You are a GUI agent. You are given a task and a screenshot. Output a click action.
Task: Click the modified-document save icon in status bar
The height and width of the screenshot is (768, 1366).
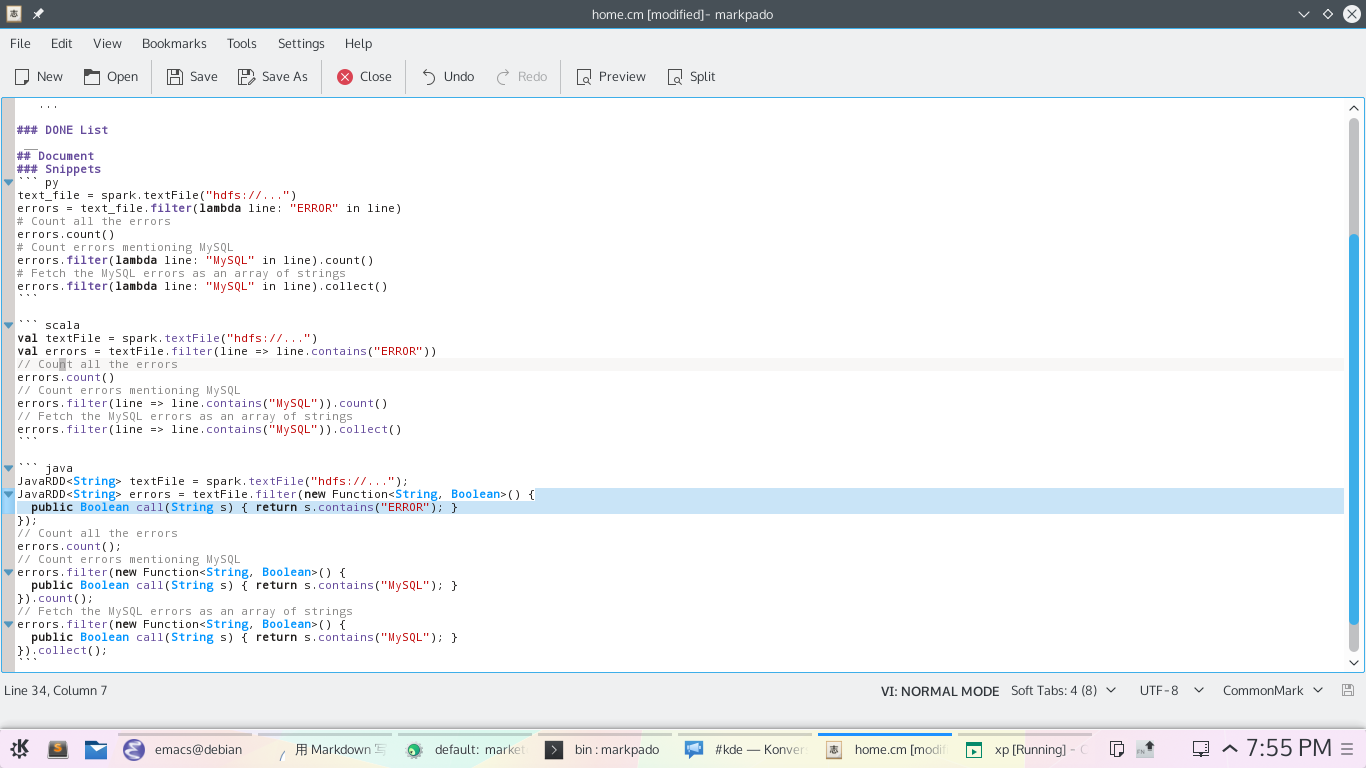pyautogui.click(x=1348, y=690)
